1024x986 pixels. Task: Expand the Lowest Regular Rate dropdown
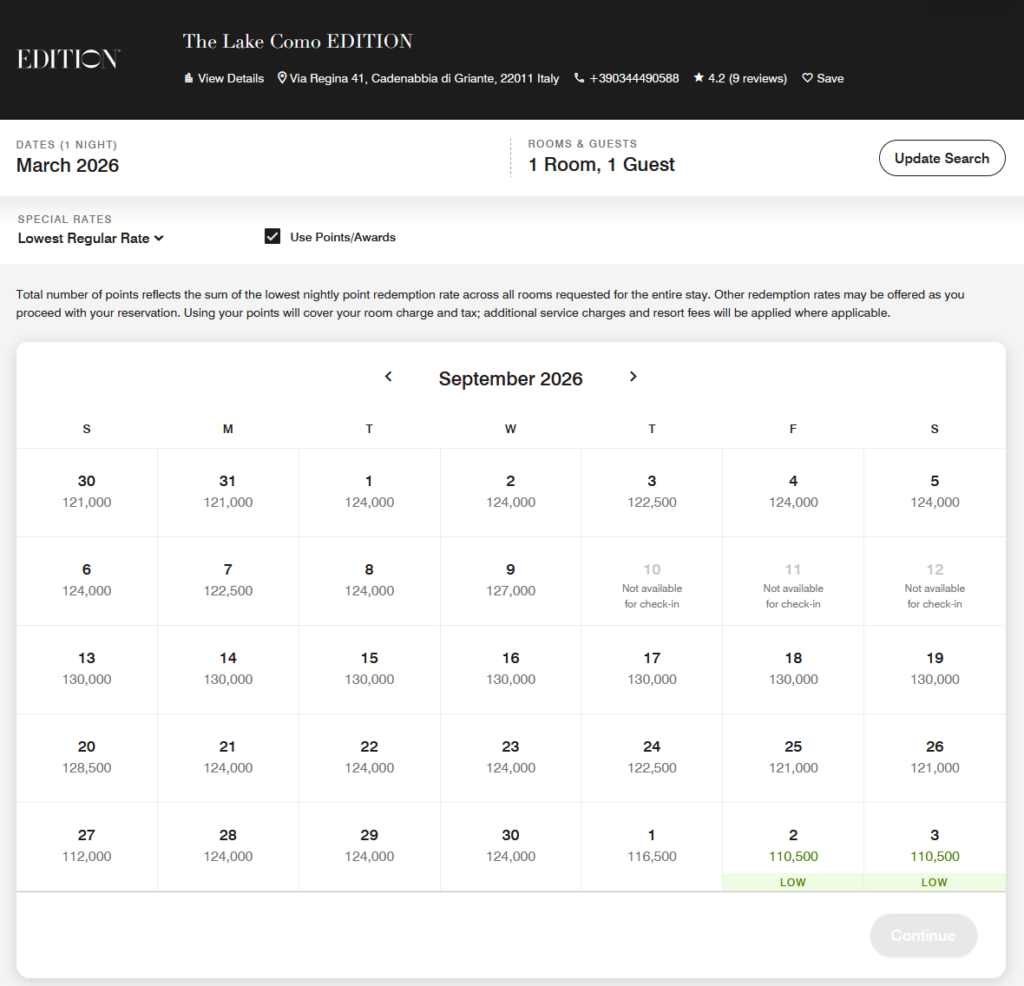[90, 238]
